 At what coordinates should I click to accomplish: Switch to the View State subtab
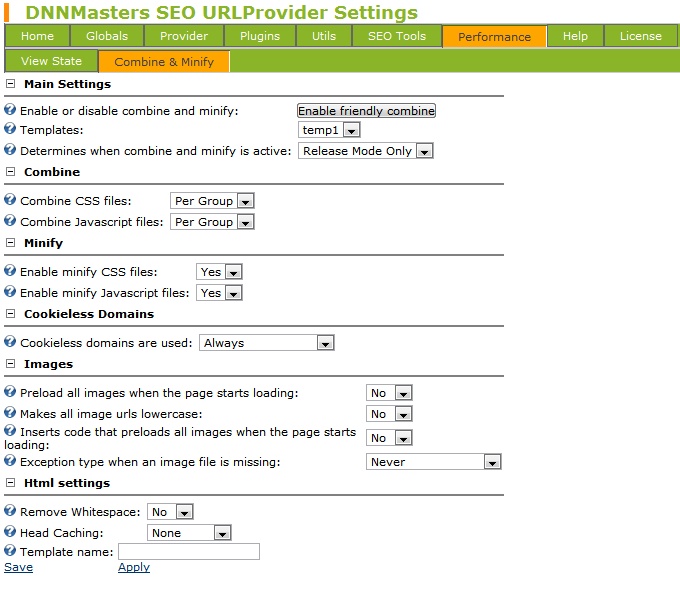pos(51,61)
